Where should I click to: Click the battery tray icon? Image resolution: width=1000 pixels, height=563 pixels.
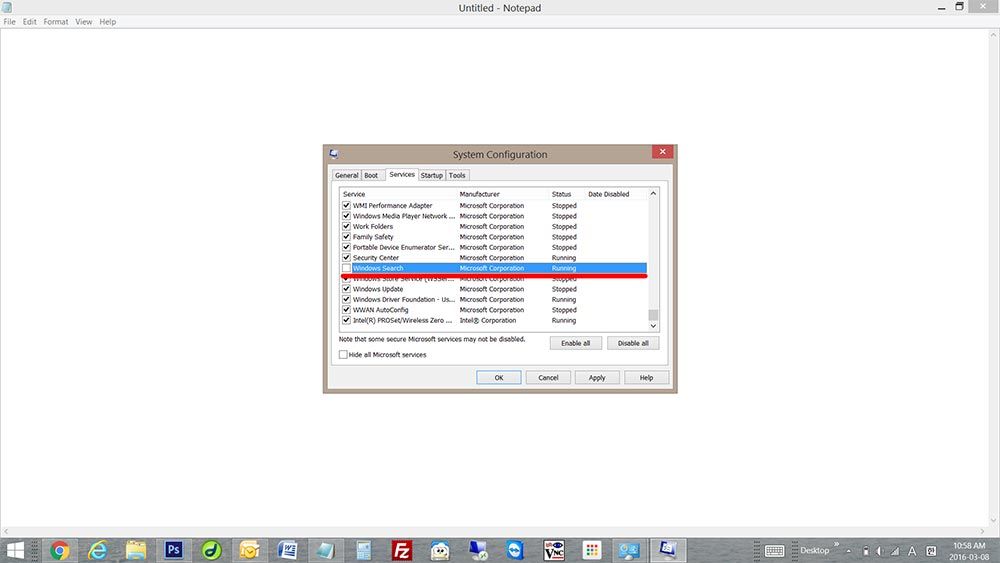click(865, 551)
